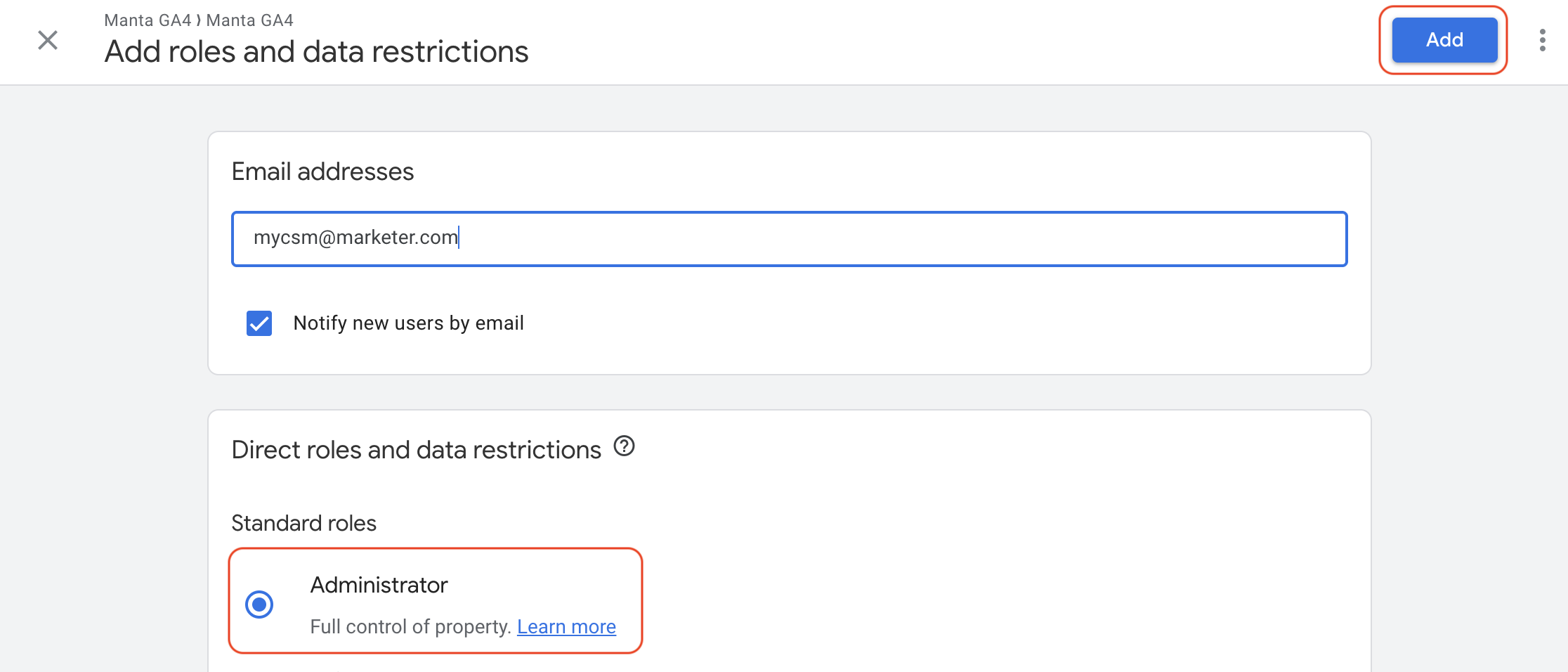The image size is (1568, 672).
Task: Click the "Email addresses" section heading
Action: [322, 172]
